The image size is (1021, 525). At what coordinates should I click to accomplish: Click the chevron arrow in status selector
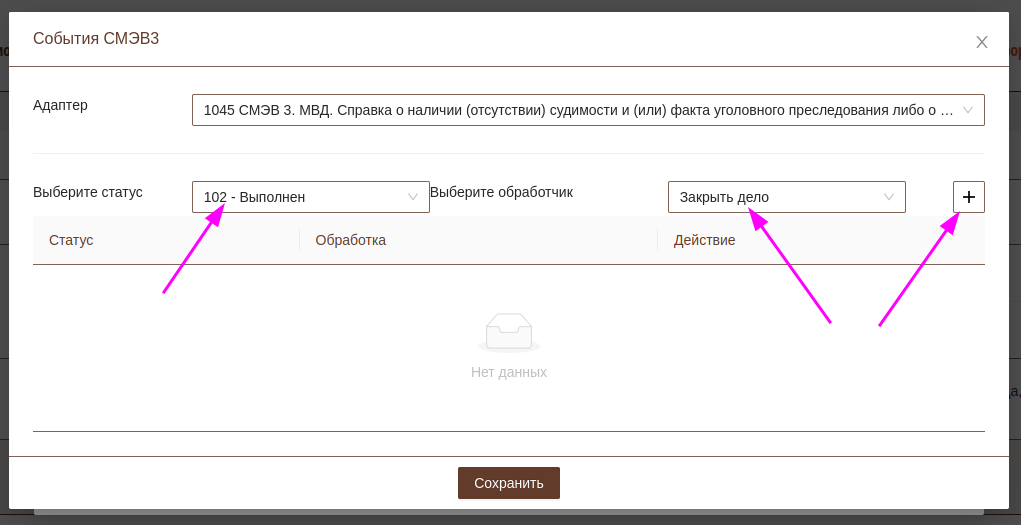pos(413,197)
